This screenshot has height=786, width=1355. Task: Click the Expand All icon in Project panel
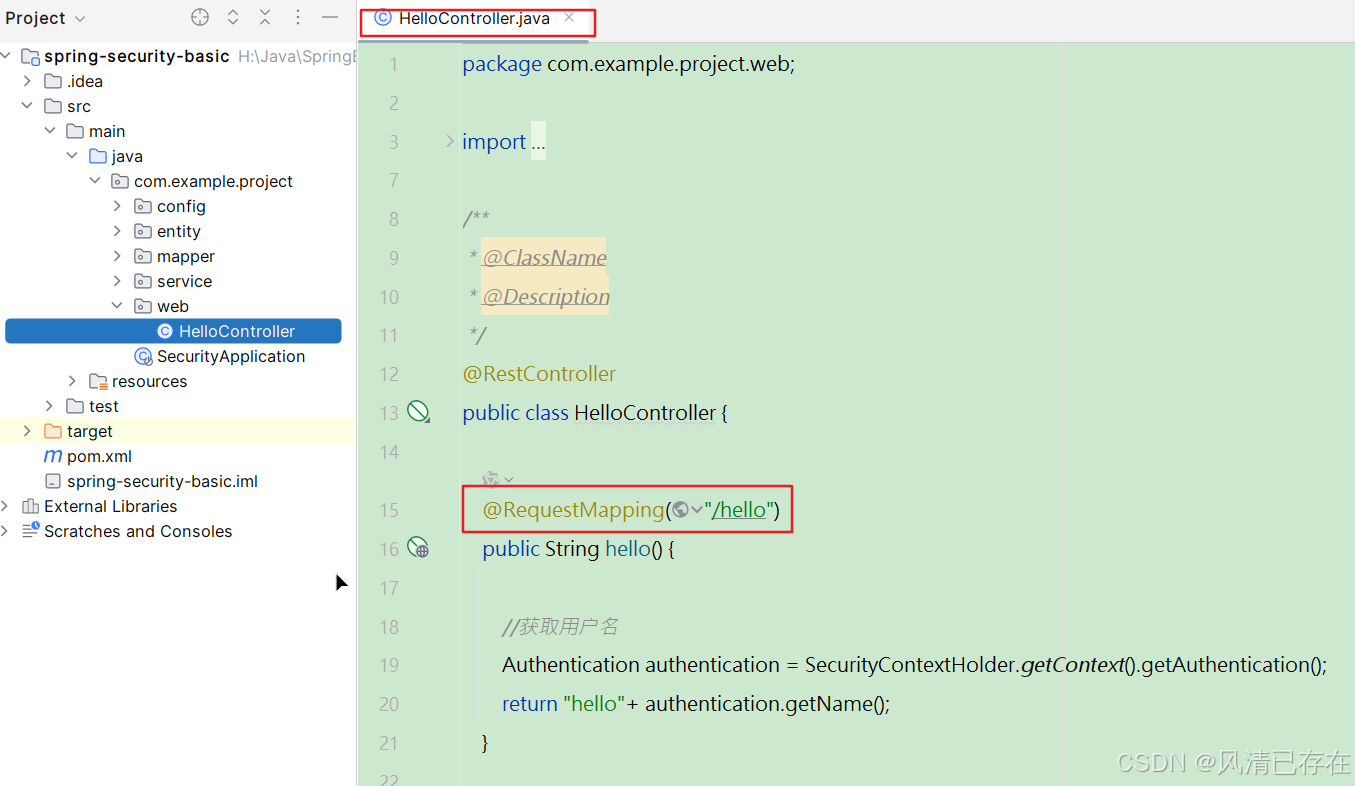pos(233,17)
